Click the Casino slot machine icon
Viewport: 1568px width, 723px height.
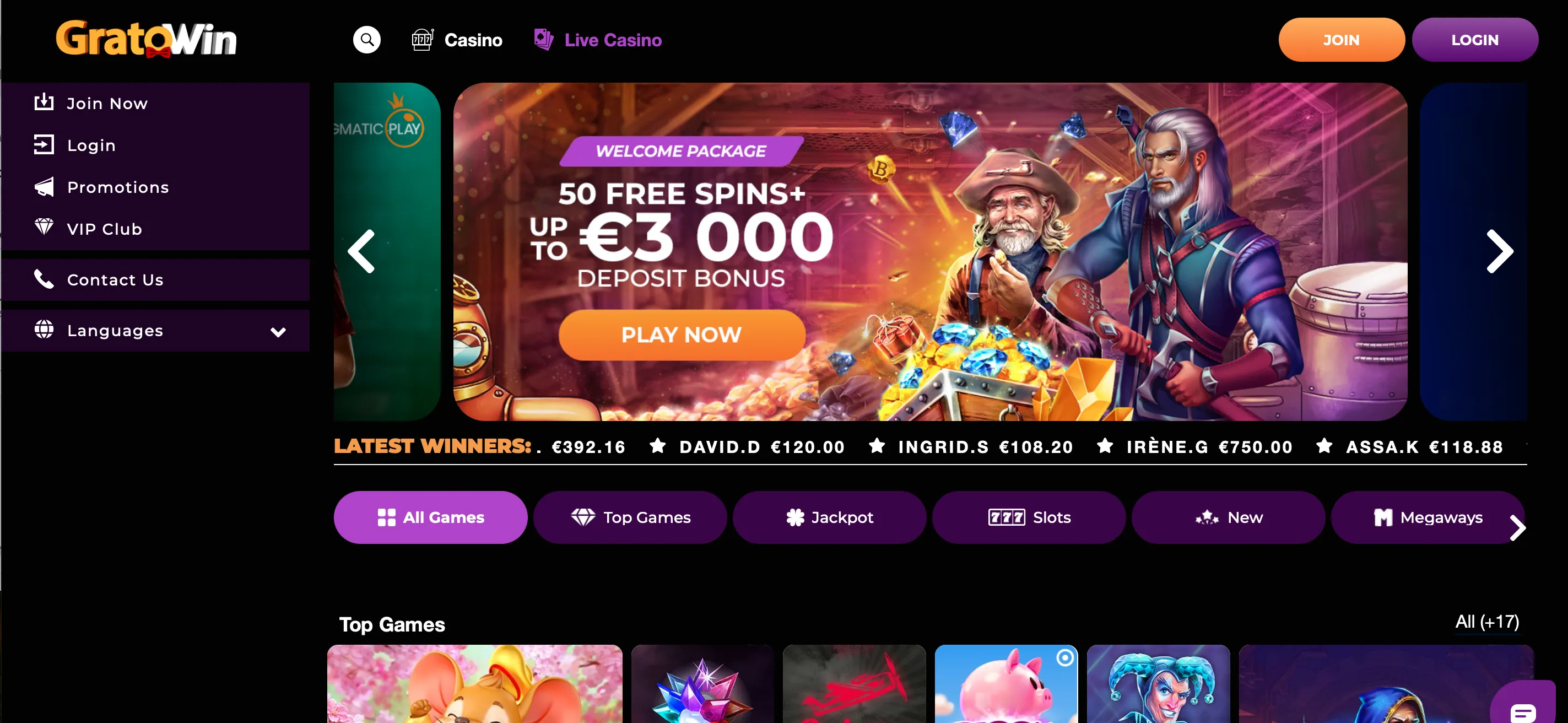[423, 40]
